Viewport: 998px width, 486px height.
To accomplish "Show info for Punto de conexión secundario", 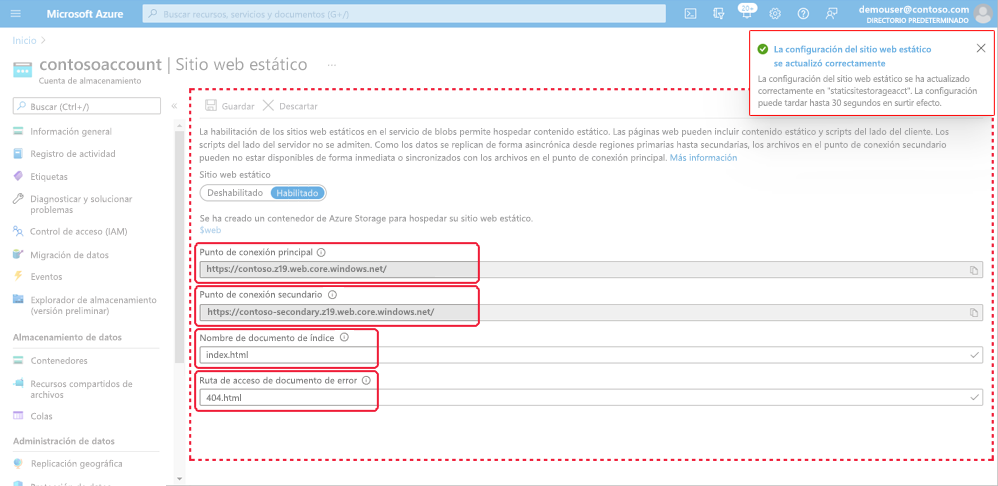I will tap(332, 295).
